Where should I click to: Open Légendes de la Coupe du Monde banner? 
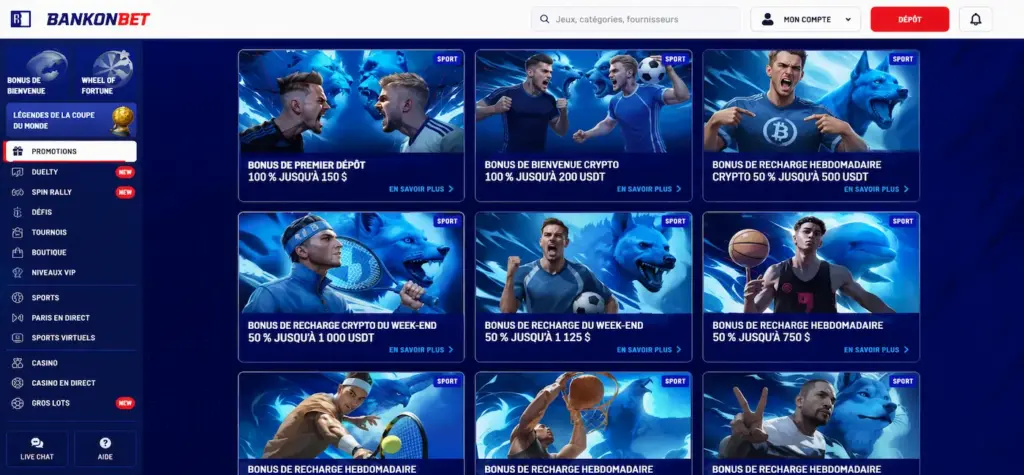click(x=71, y=120)
